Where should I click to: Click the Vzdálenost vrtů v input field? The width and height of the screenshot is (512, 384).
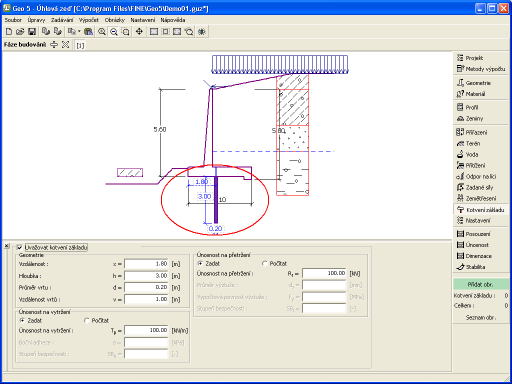(x=146, y=299)
